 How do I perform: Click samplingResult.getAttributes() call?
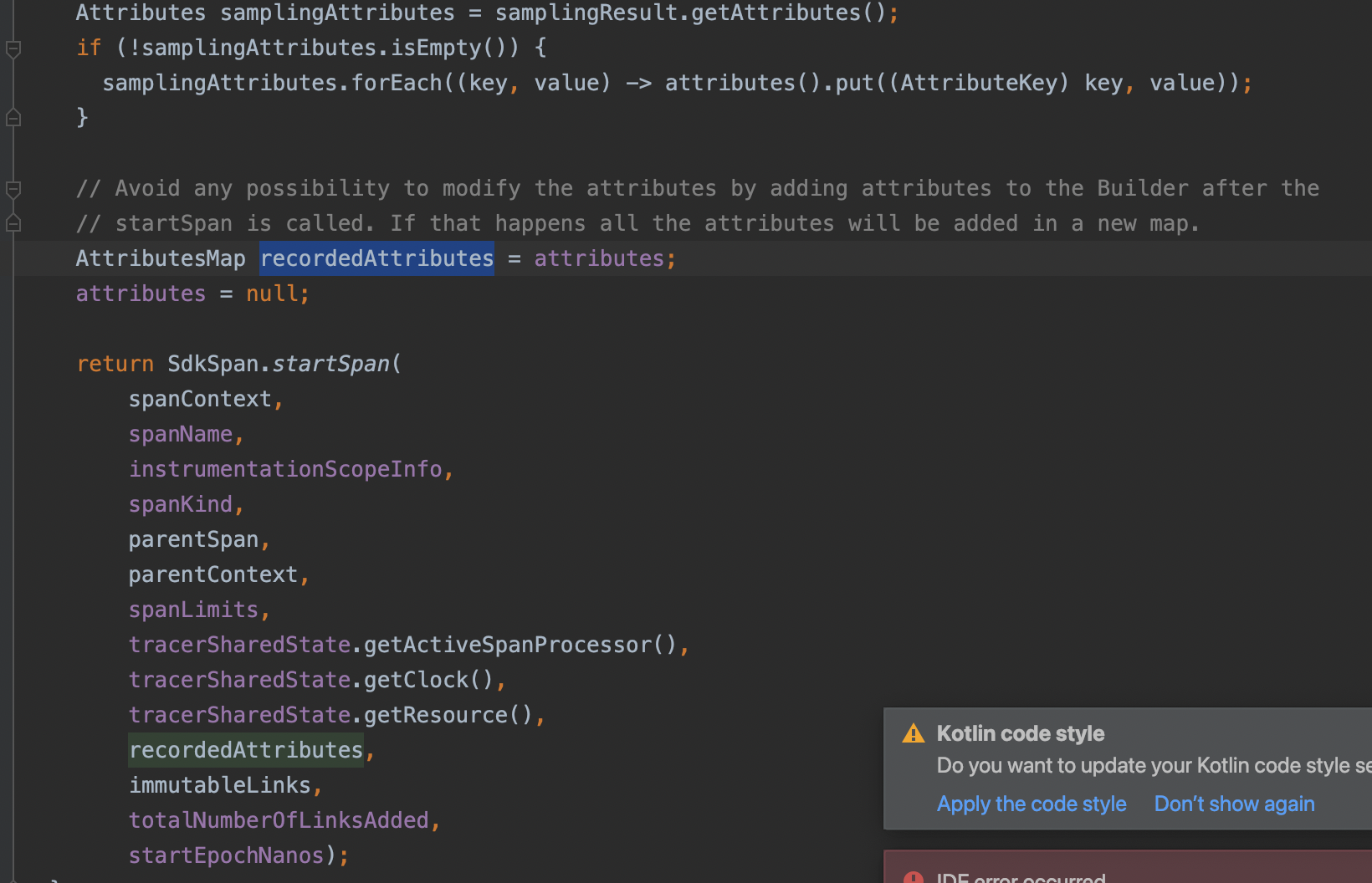[x=691, y=13]
